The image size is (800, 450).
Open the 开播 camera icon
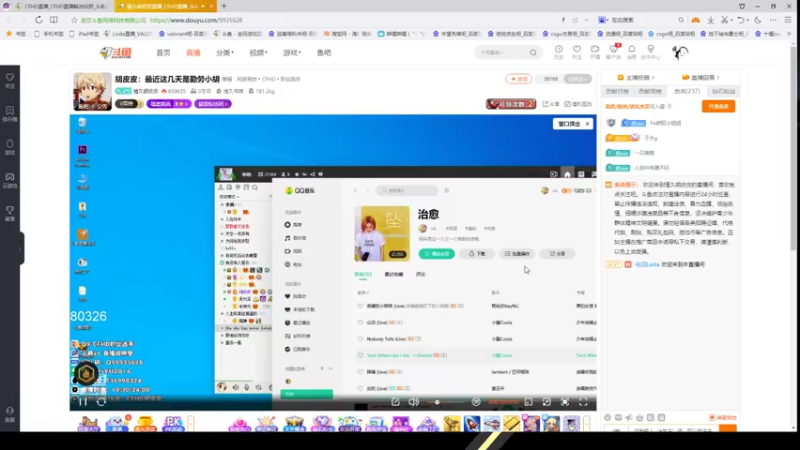tap(595, 52)
